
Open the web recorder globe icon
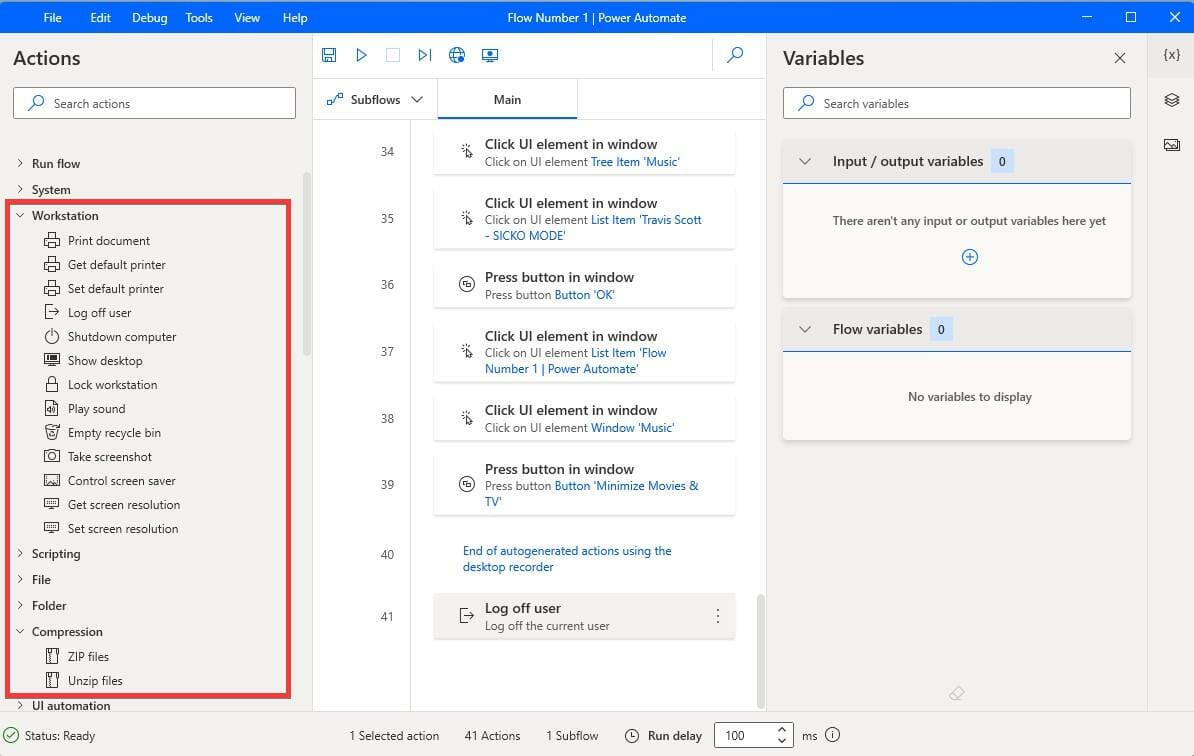click(x=457, y=55)
